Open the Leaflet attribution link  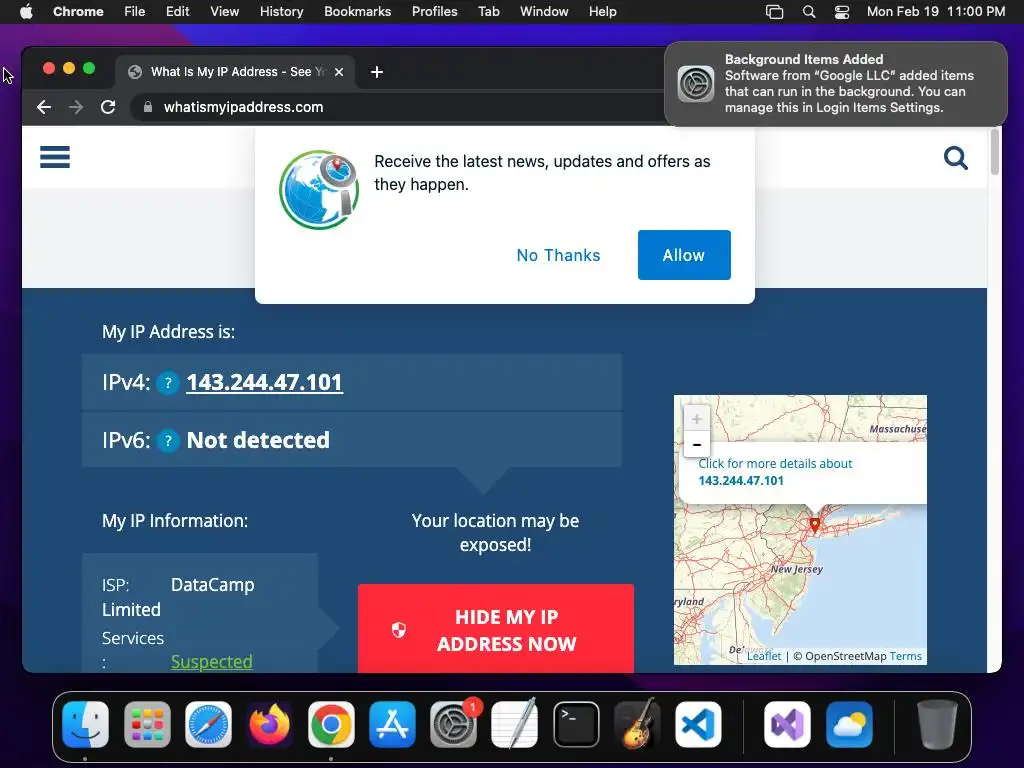(x=763, y=656)
